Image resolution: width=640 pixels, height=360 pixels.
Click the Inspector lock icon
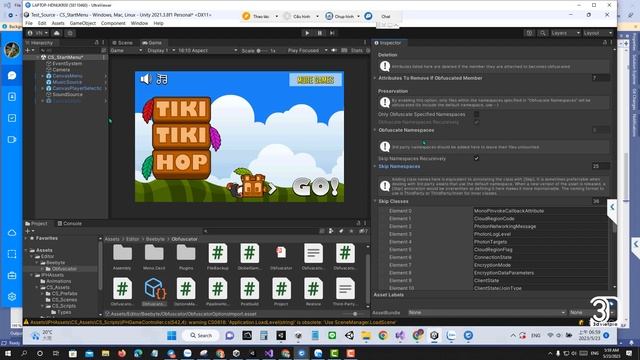605,43
